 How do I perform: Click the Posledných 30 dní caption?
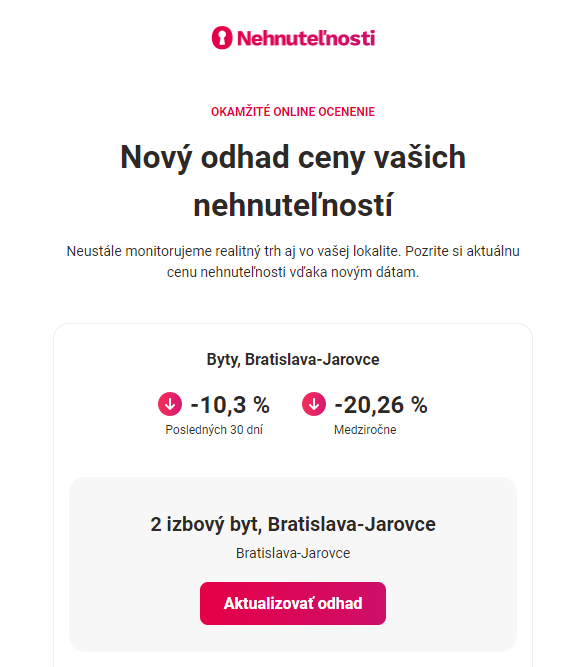[x=214, y=430]
